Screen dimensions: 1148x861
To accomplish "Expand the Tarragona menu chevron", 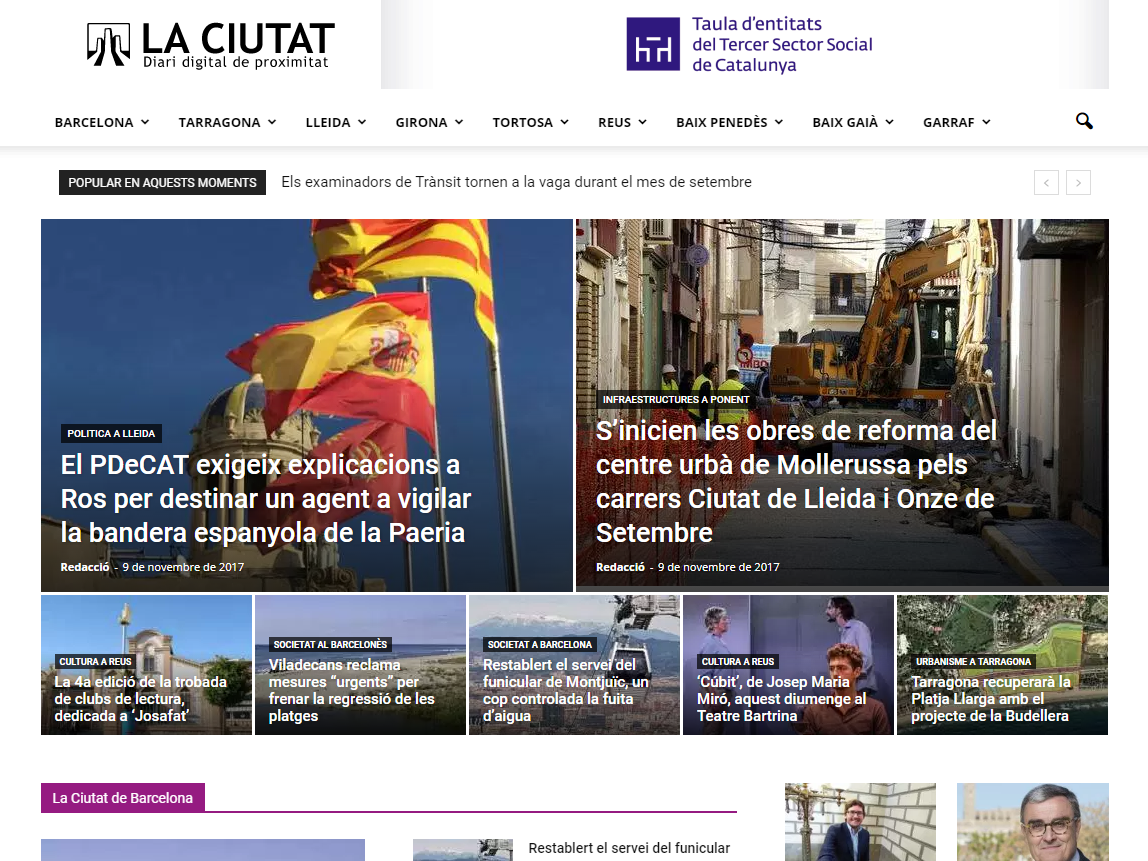I will tap(272, 122).
